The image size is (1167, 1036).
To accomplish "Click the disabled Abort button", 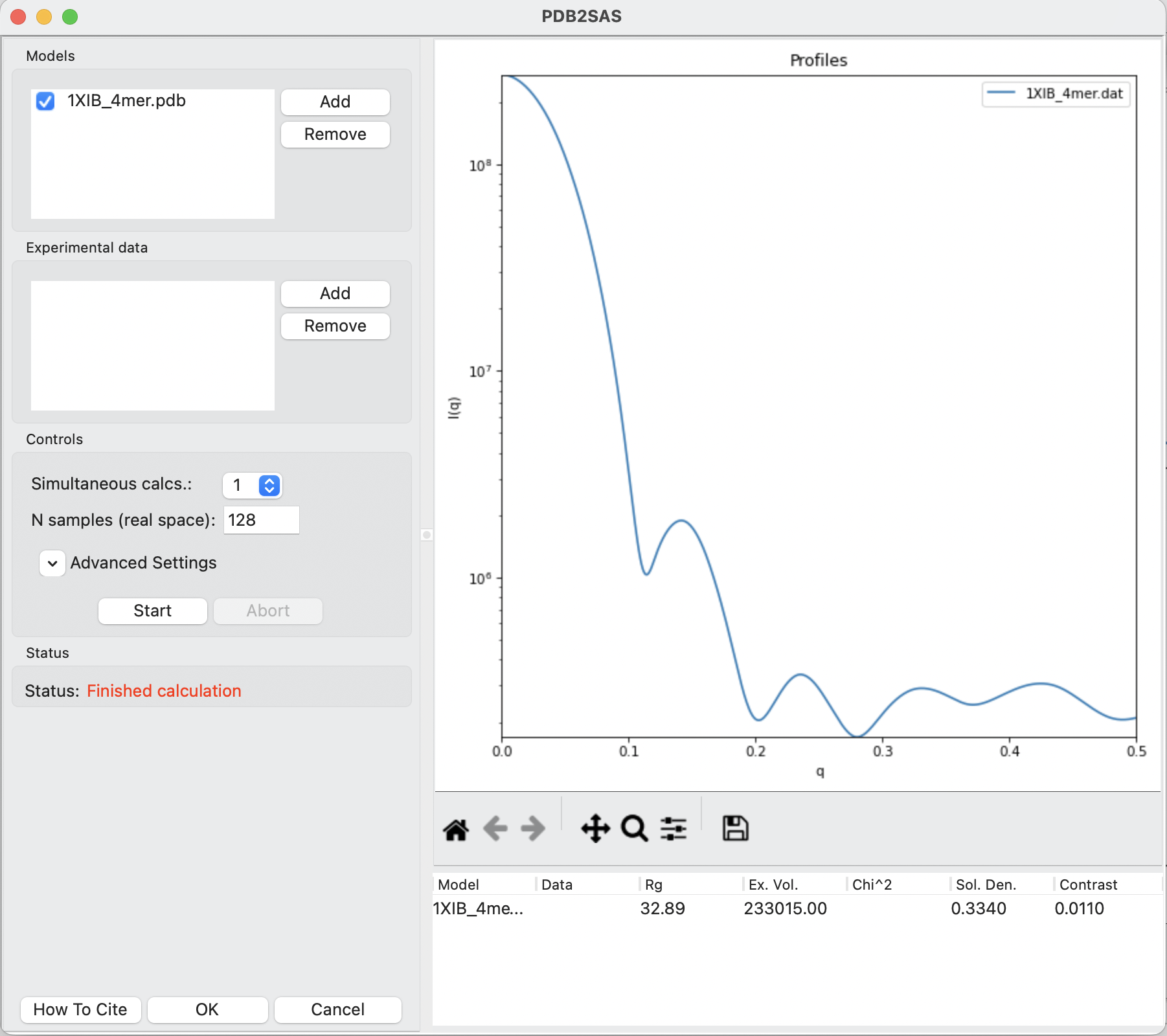I will pyautogui.click(x=268, y=611).
